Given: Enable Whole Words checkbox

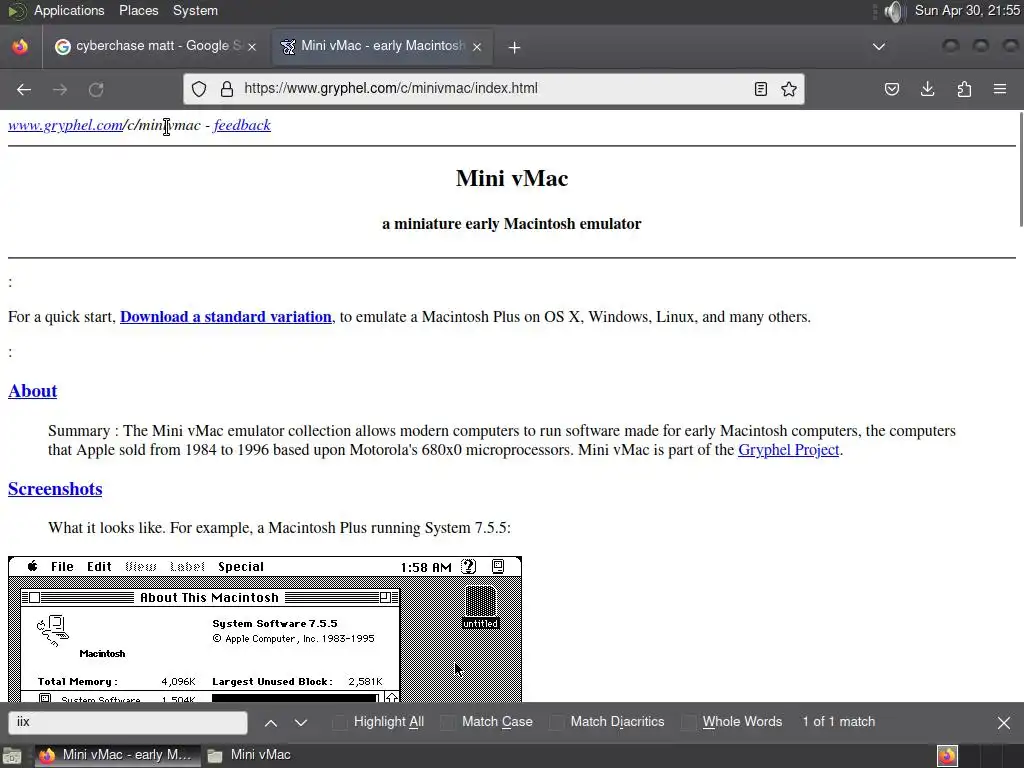Looking at the screenshot, I should (688, 722).
